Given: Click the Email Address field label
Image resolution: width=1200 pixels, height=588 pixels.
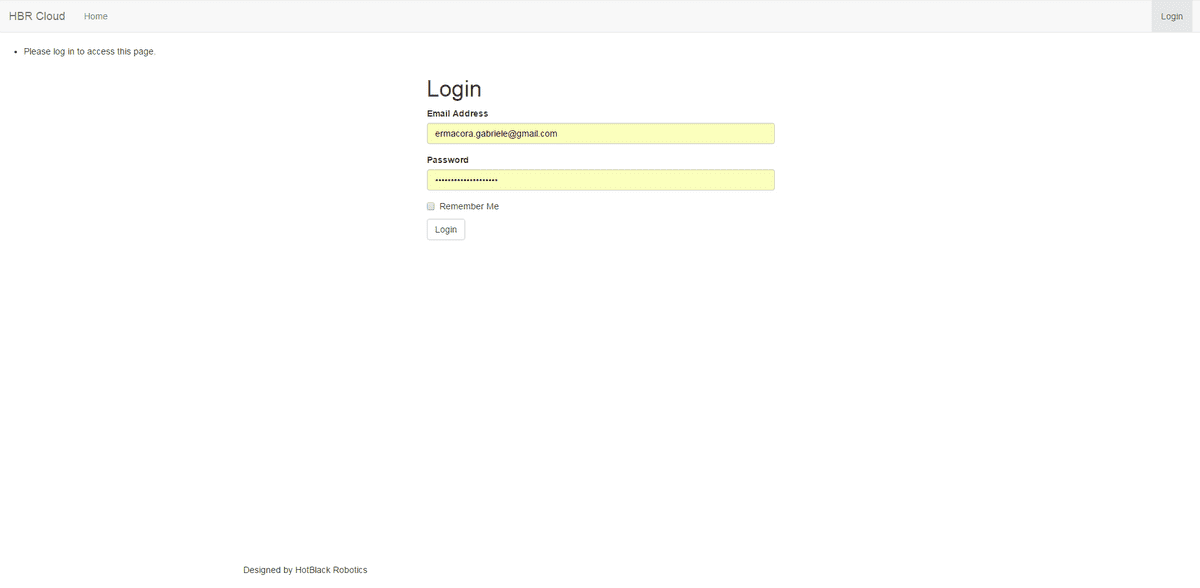Looking at the screenshot, I should [457, 114].
